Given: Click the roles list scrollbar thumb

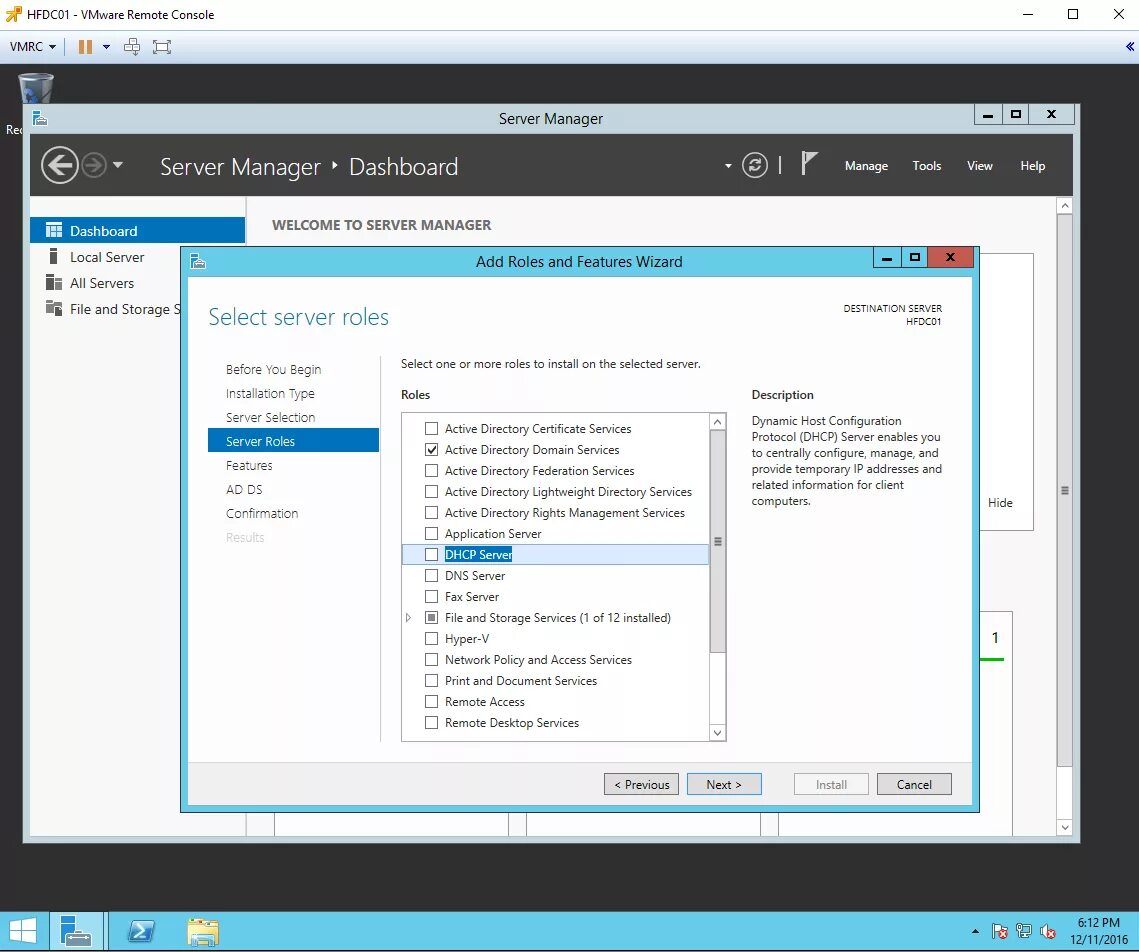Looking at the screenshot, I should [718, 541].
